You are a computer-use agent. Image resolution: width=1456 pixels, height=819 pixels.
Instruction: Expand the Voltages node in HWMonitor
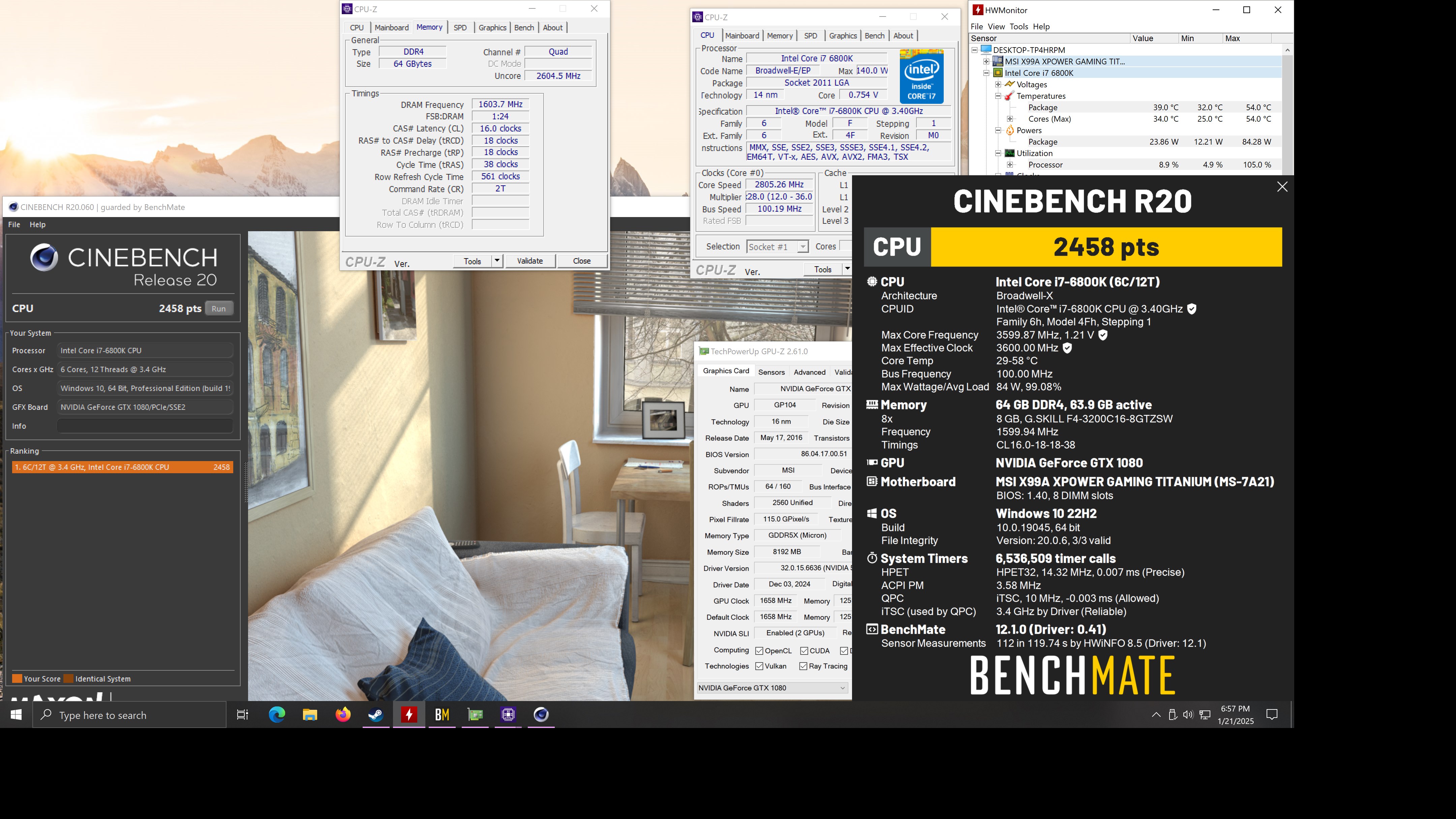coord(998,84)
